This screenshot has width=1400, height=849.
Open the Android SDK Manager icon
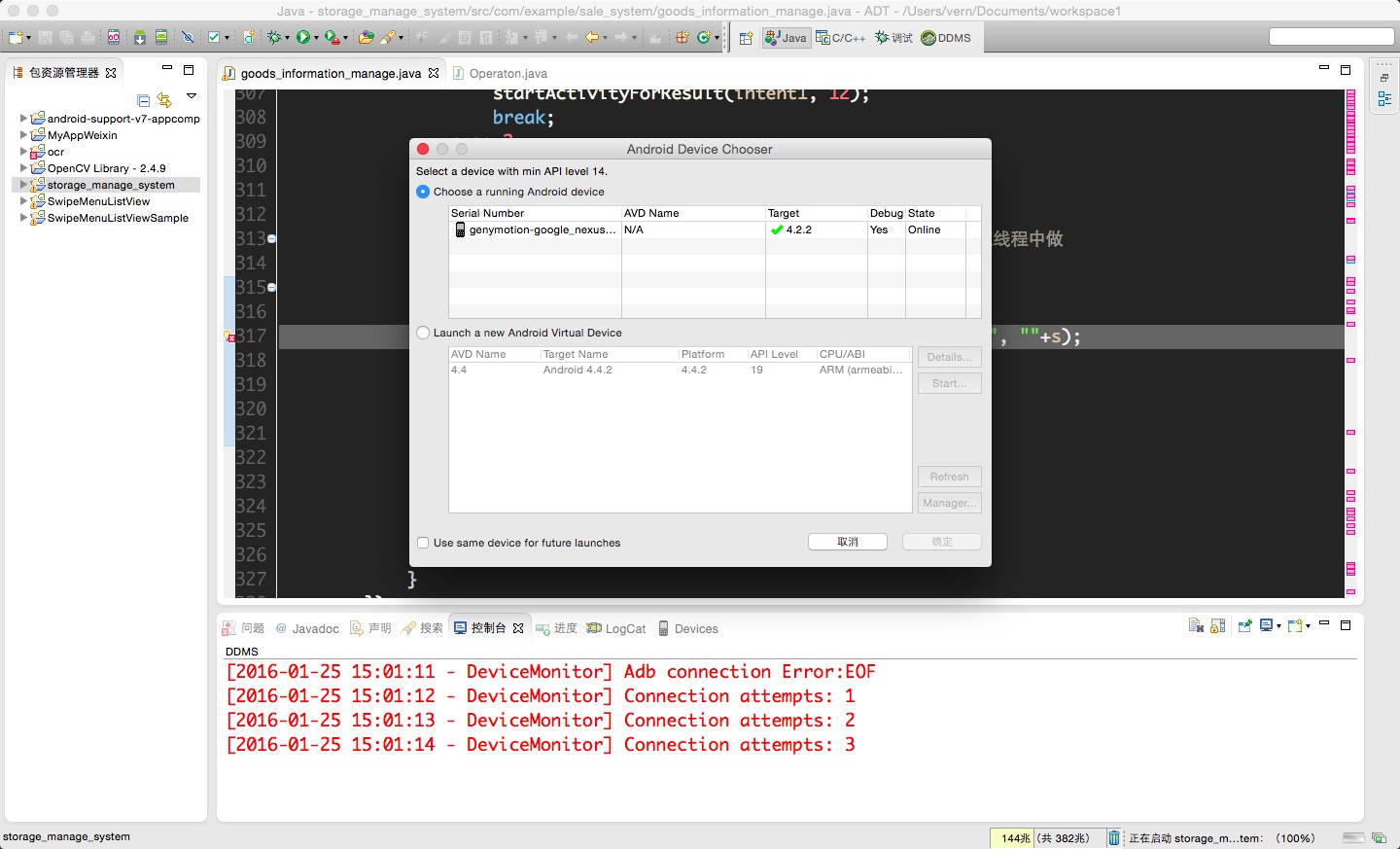140,37
